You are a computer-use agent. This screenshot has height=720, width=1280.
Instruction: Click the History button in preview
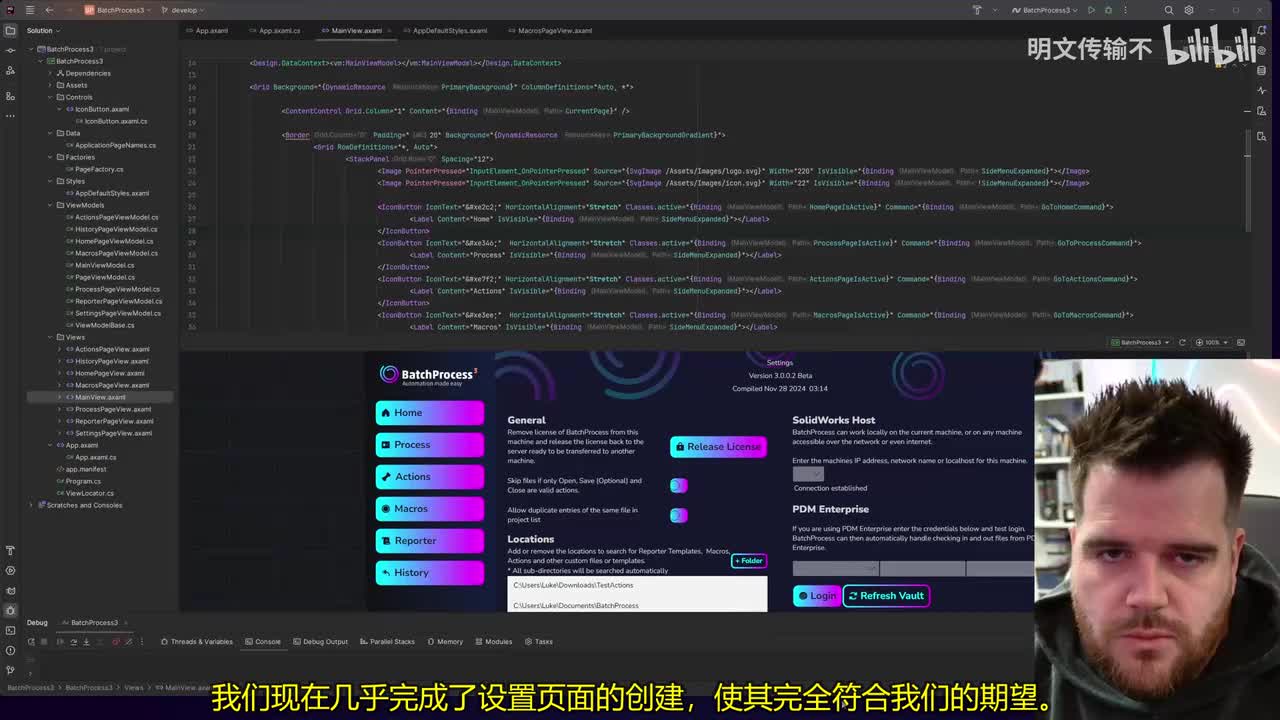430,572
